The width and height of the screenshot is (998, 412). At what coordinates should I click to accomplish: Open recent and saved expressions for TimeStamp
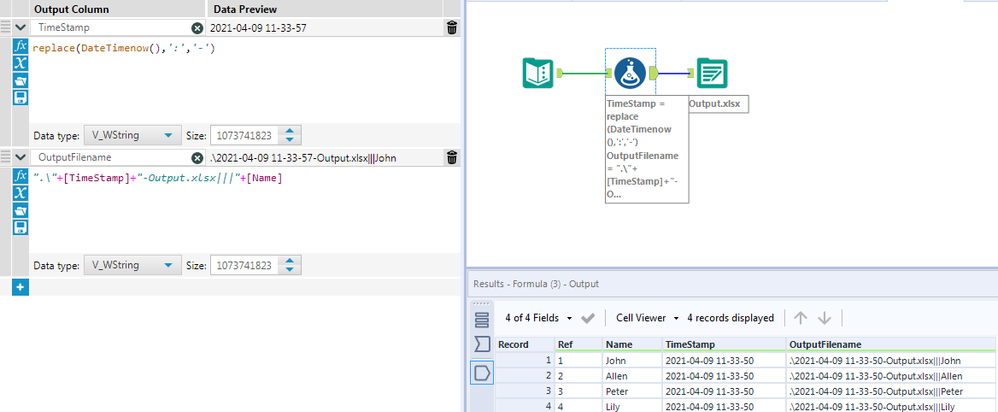pos(20,80)
